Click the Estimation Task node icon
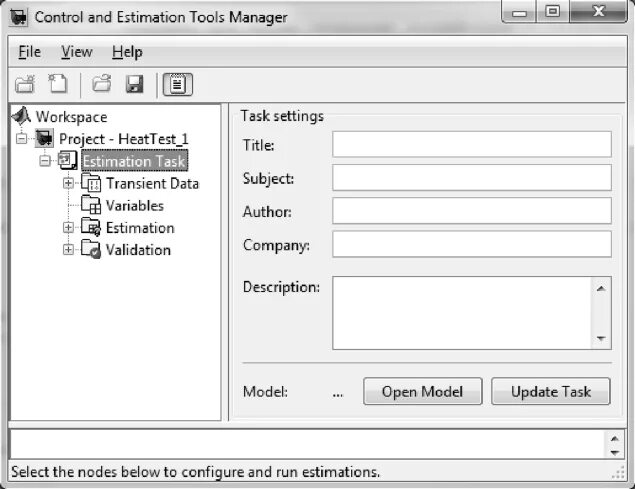 click(67, 160)
